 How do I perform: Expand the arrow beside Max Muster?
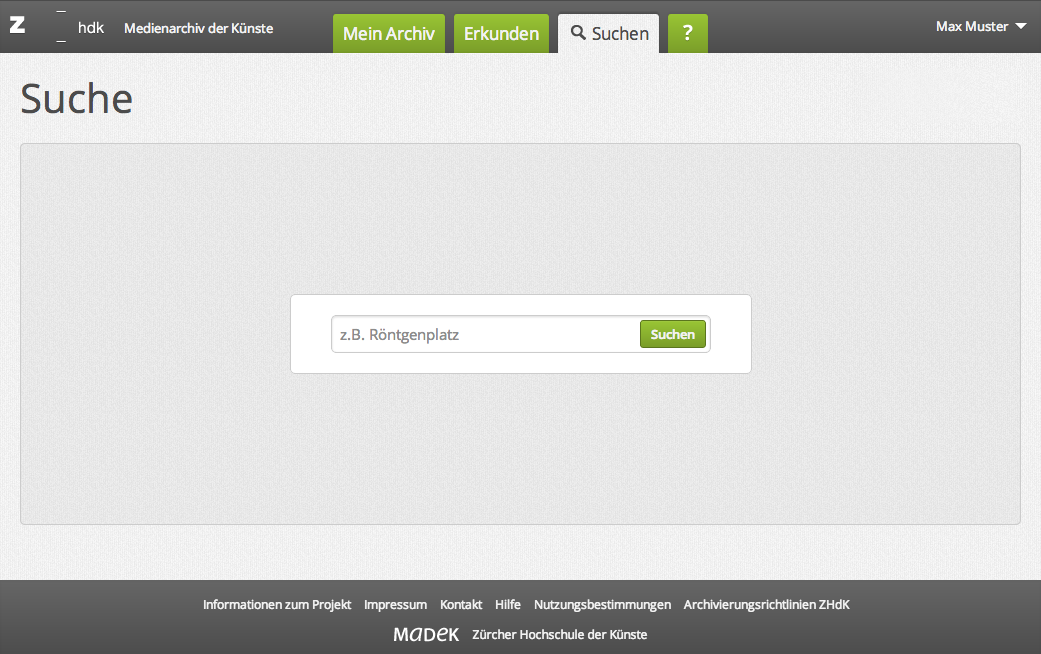(x=1020, y=27)
